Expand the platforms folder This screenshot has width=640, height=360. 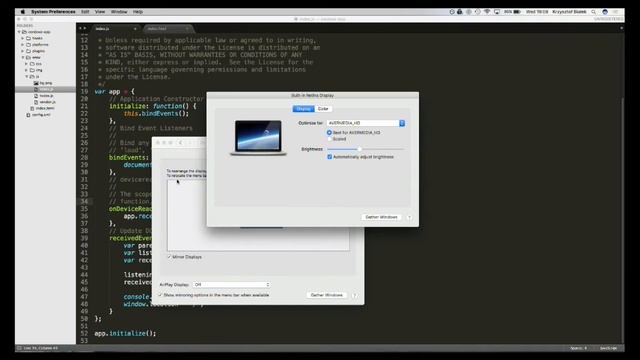[x=23, y=45]
